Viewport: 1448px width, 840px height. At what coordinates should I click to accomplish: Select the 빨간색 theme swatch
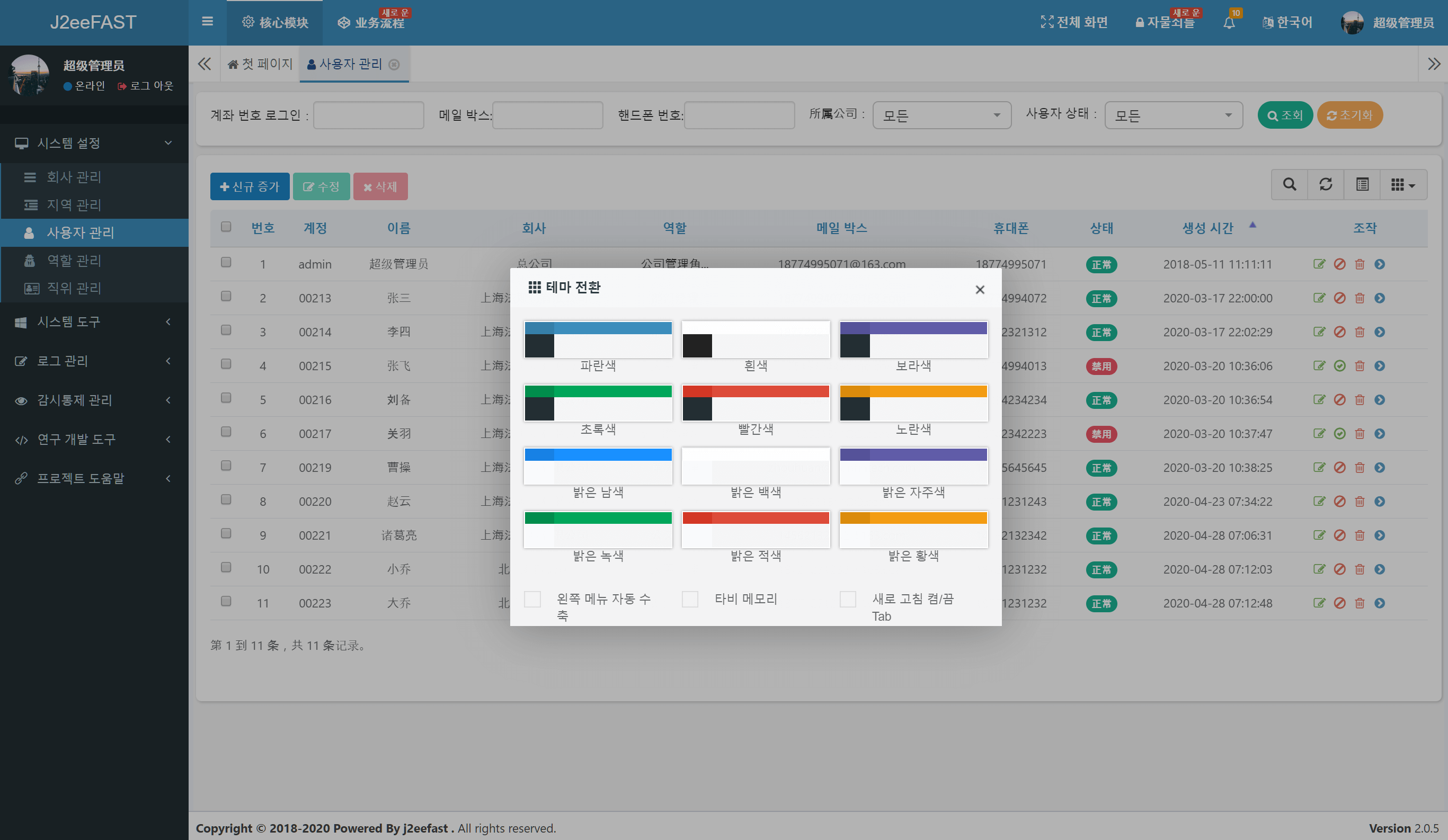pos(755,403)
